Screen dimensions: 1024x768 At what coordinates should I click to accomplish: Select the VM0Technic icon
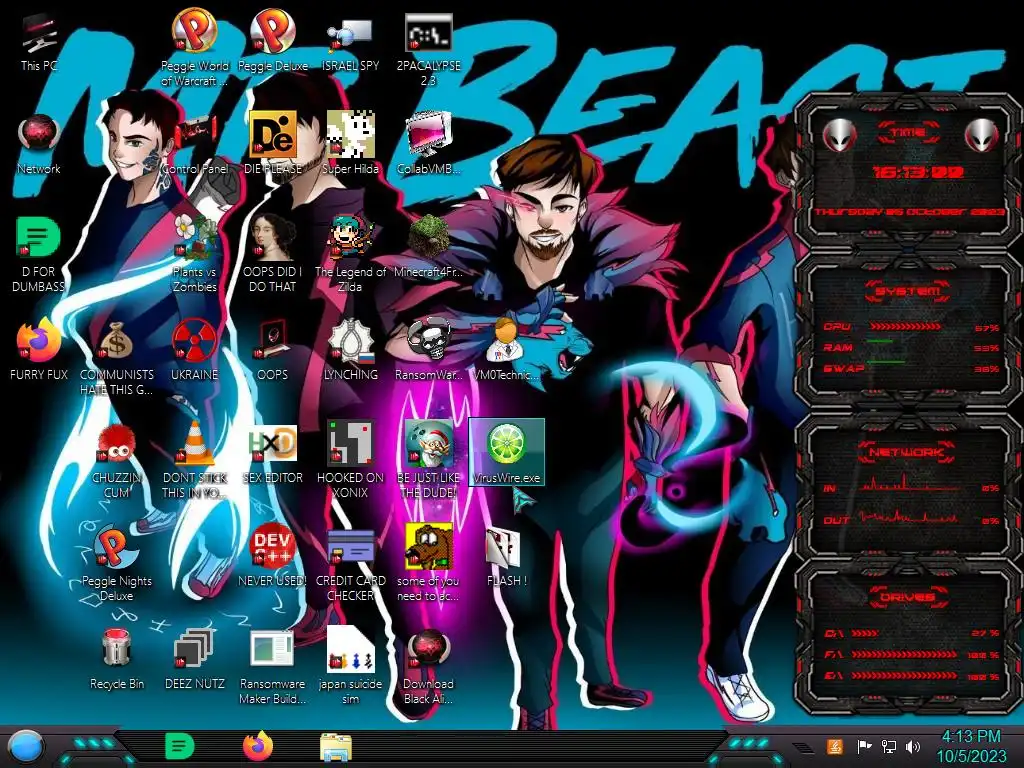[506, 349]
